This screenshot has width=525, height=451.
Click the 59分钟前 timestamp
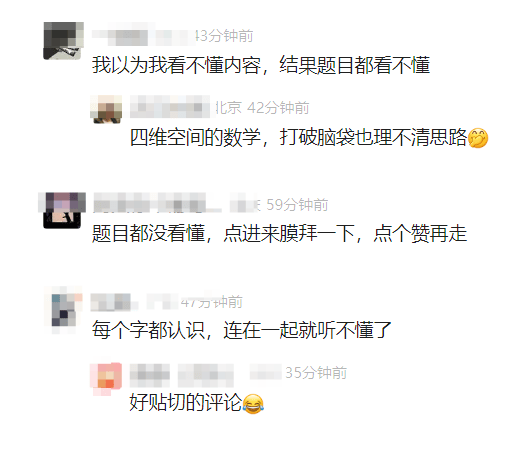click(x=297, y=205)
